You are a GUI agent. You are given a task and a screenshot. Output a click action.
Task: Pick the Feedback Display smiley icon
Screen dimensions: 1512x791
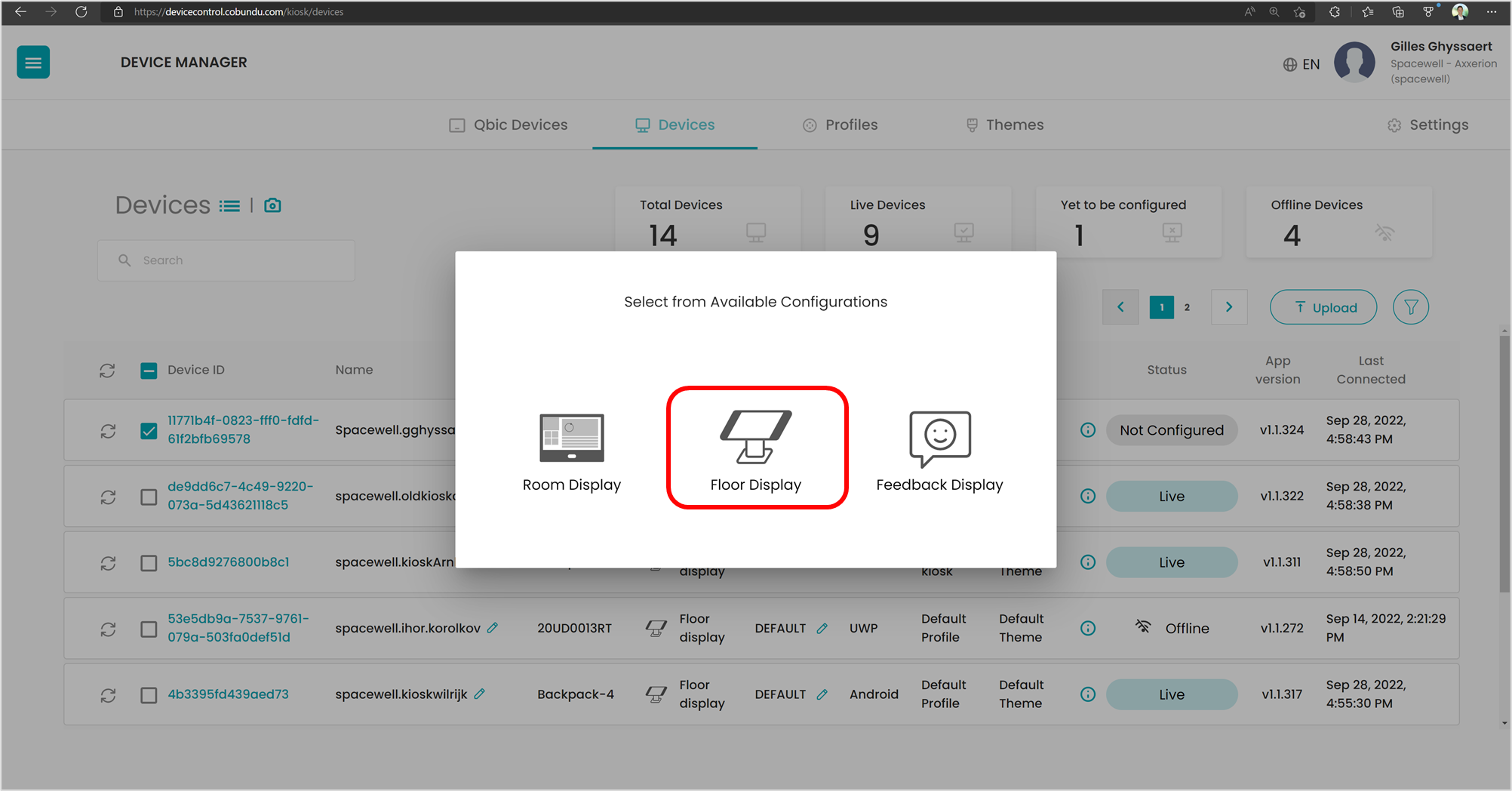tap(939, 439)
